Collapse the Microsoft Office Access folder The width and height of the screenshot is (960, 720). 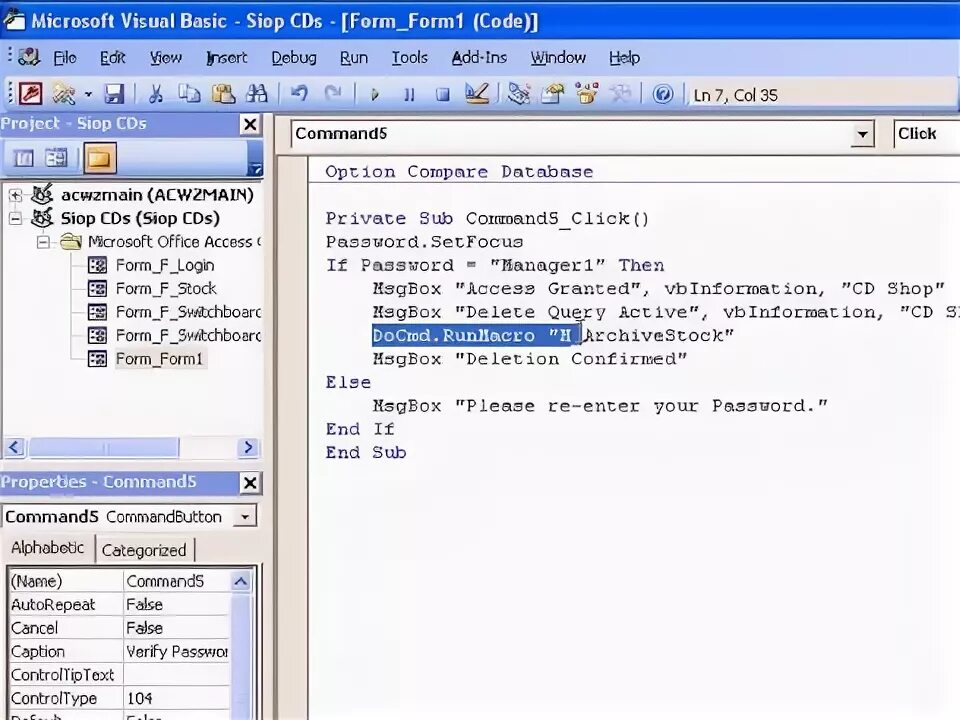tap(43, 242)
